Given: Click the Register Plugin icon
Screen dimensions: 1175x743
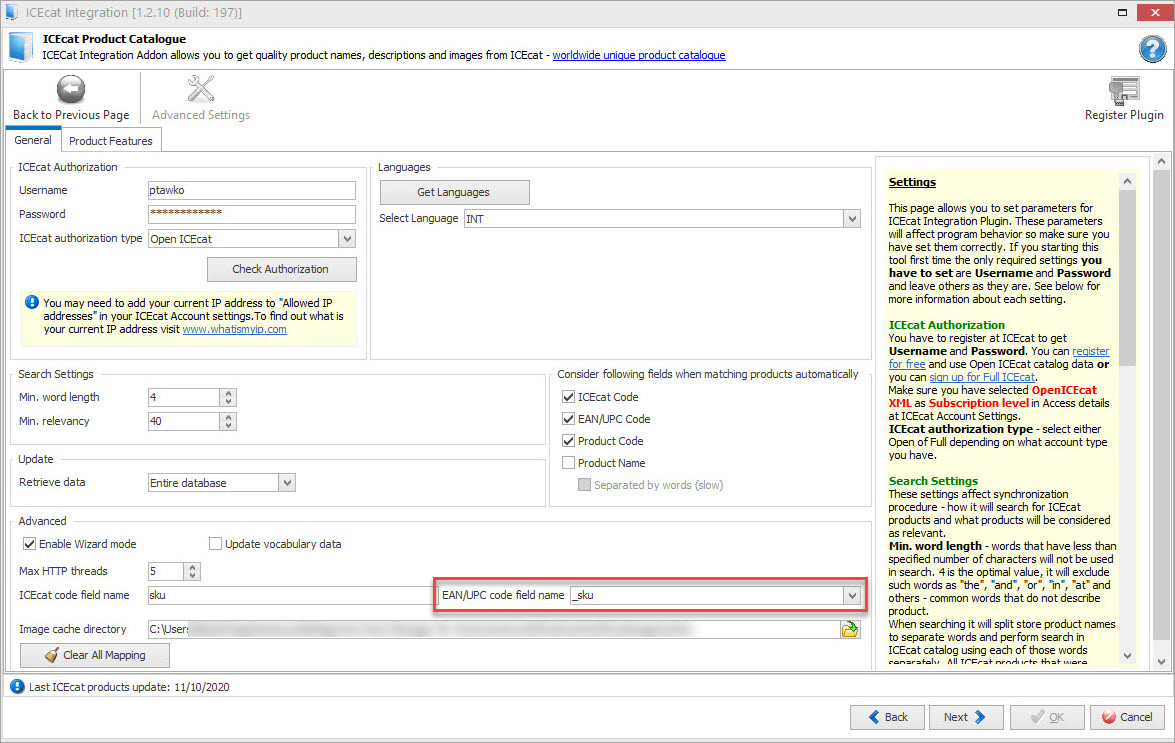Looking at the screenshot, I should pyautogui.click(x=1124, y=90).
